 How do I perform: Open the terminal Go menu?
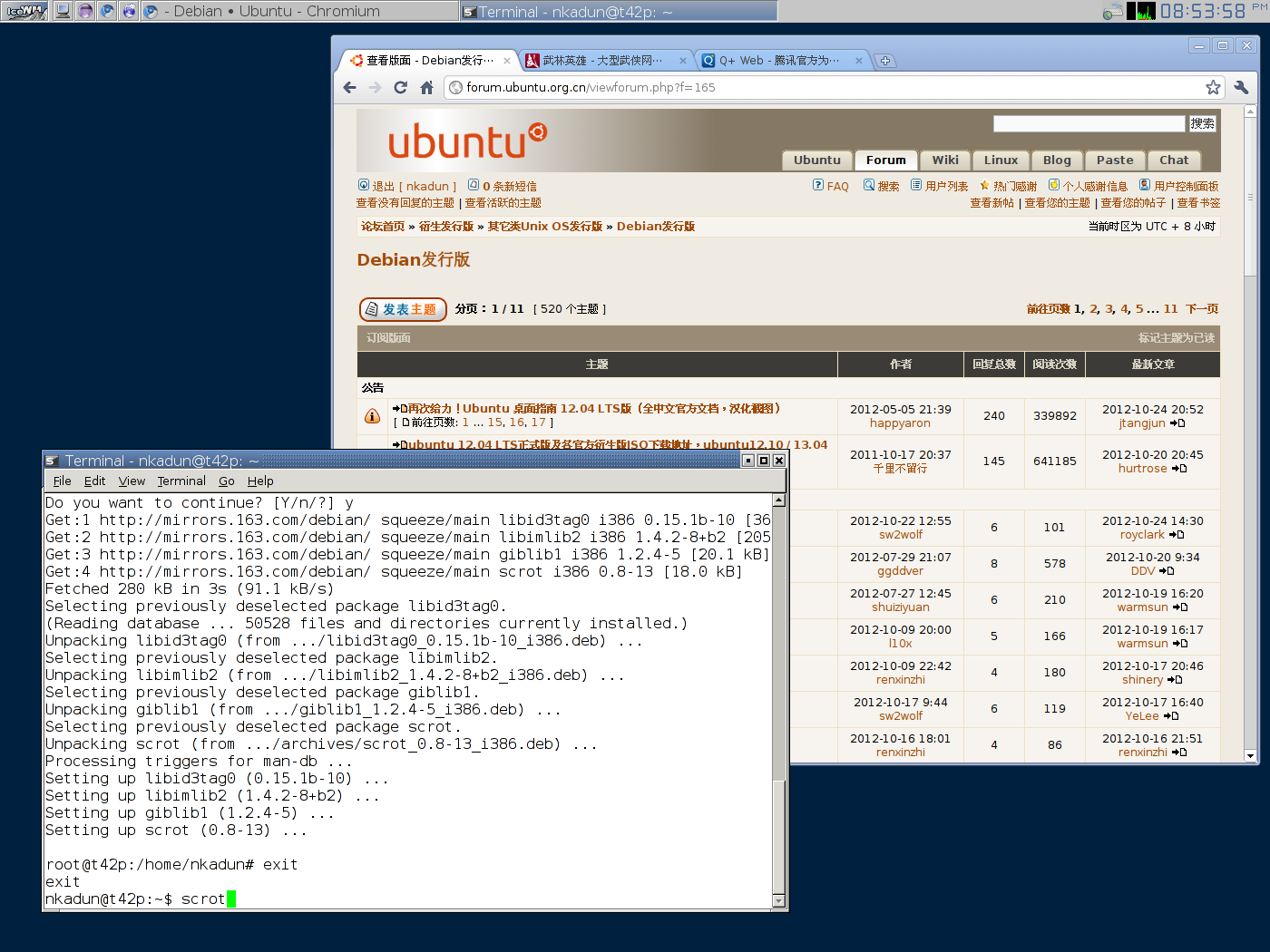pyautogui.click(x=227, y=481)
